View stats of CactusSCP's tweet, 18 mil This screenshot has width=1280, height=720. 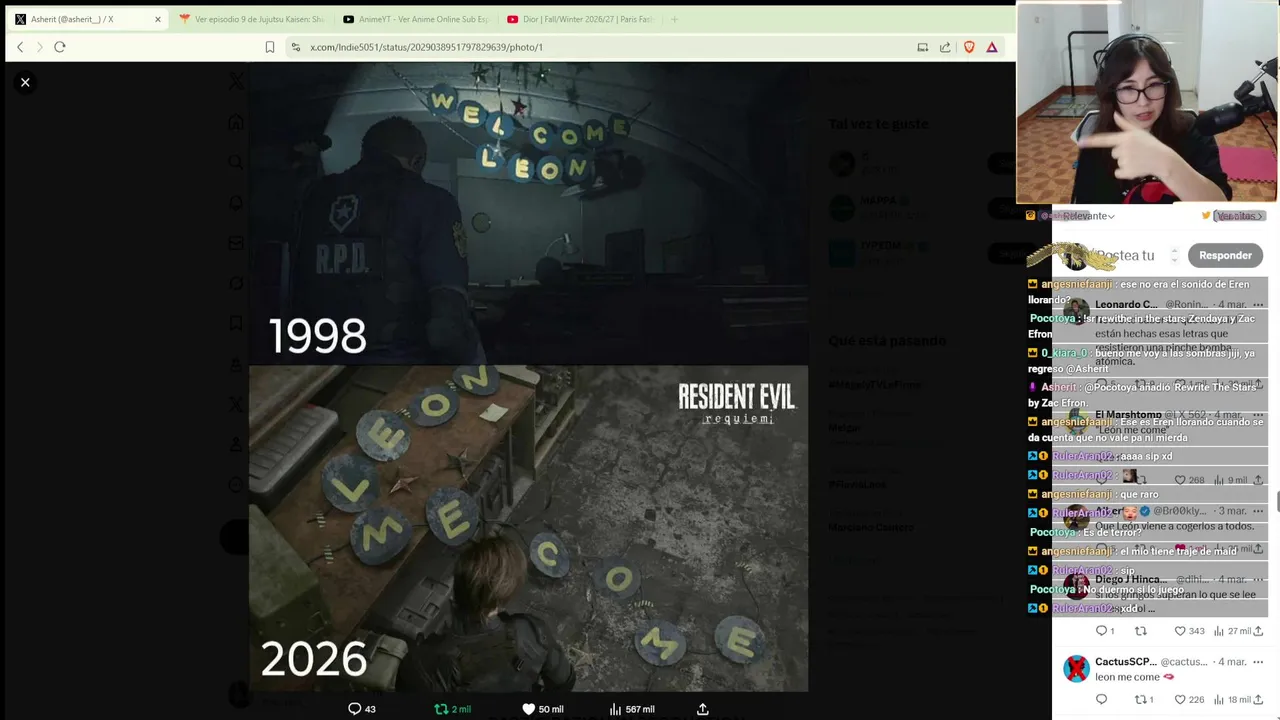pos(1232,700)
